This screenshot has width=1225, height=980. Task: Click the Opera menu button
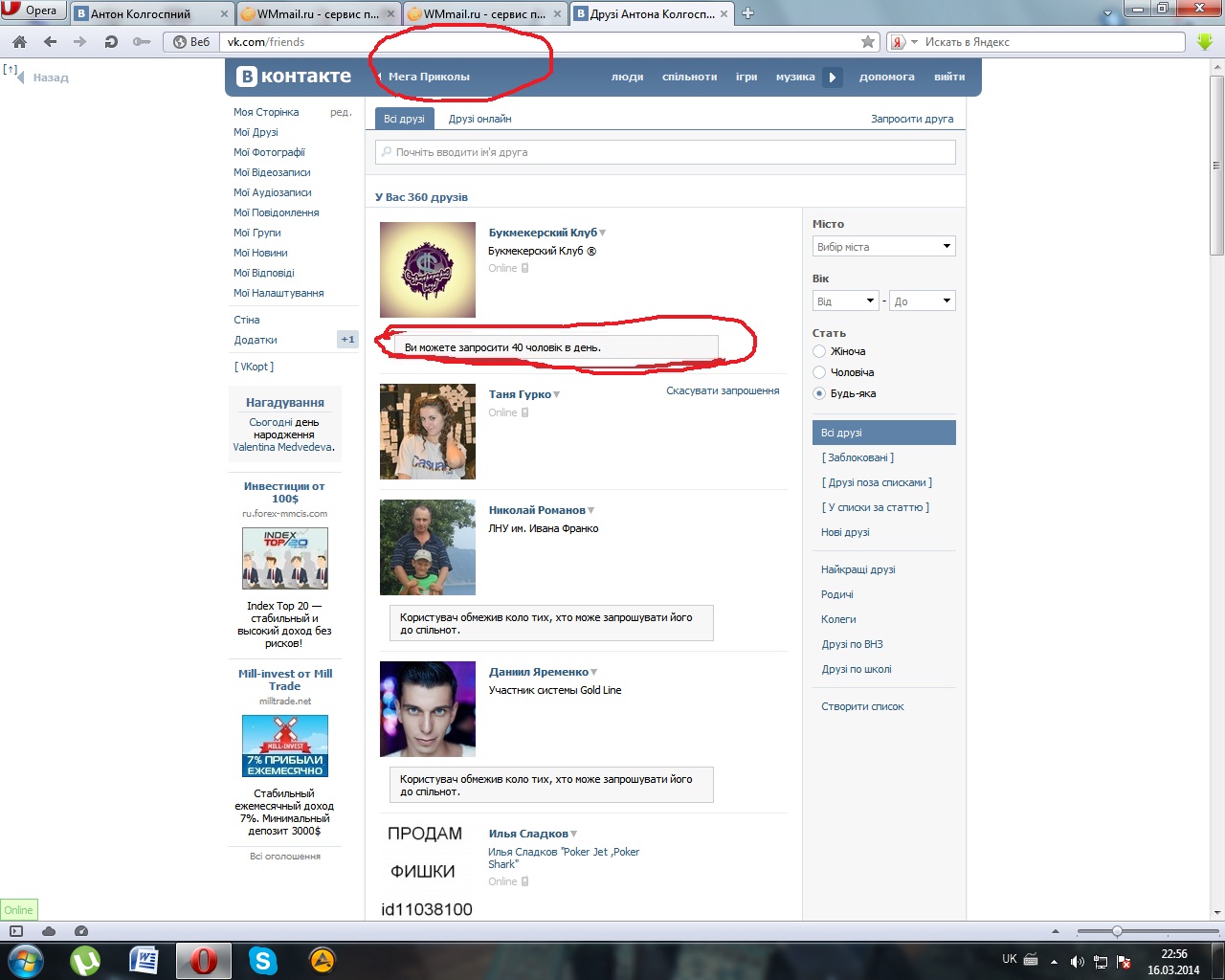point(32,11)
